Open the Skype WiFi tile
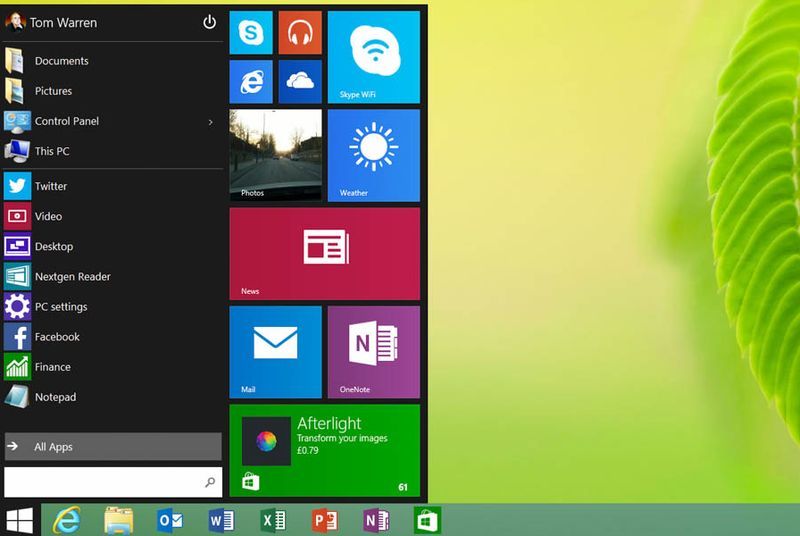The width and height of the screenshot is (800, 536). click(x=373, y=57)
